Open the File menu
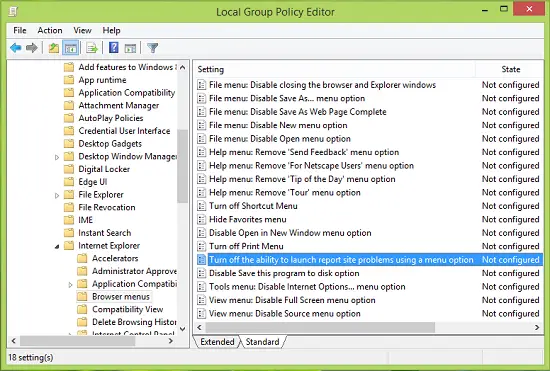550x371 pixels. click(x=20, y=31)
